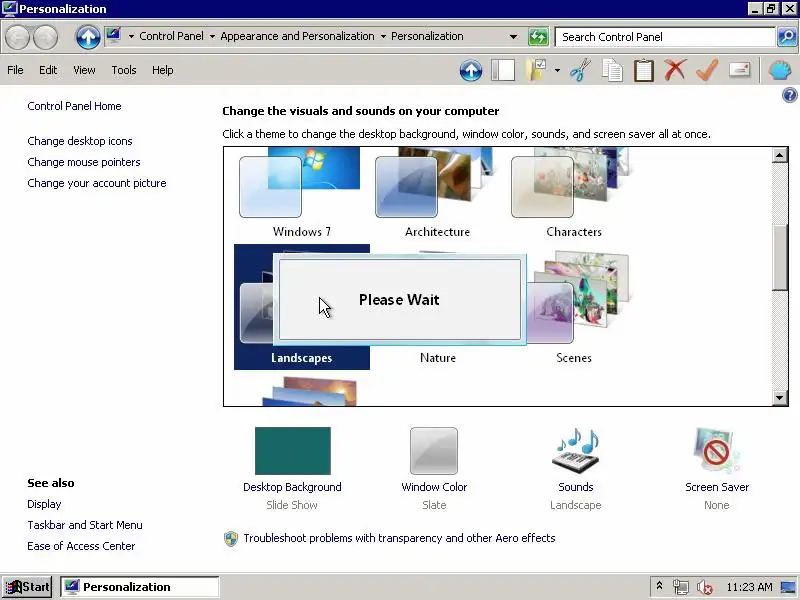Expand arrow after Appearance and Personalization breadcrumb
Viewport: 800px width, 600px height.
point(383,36)
